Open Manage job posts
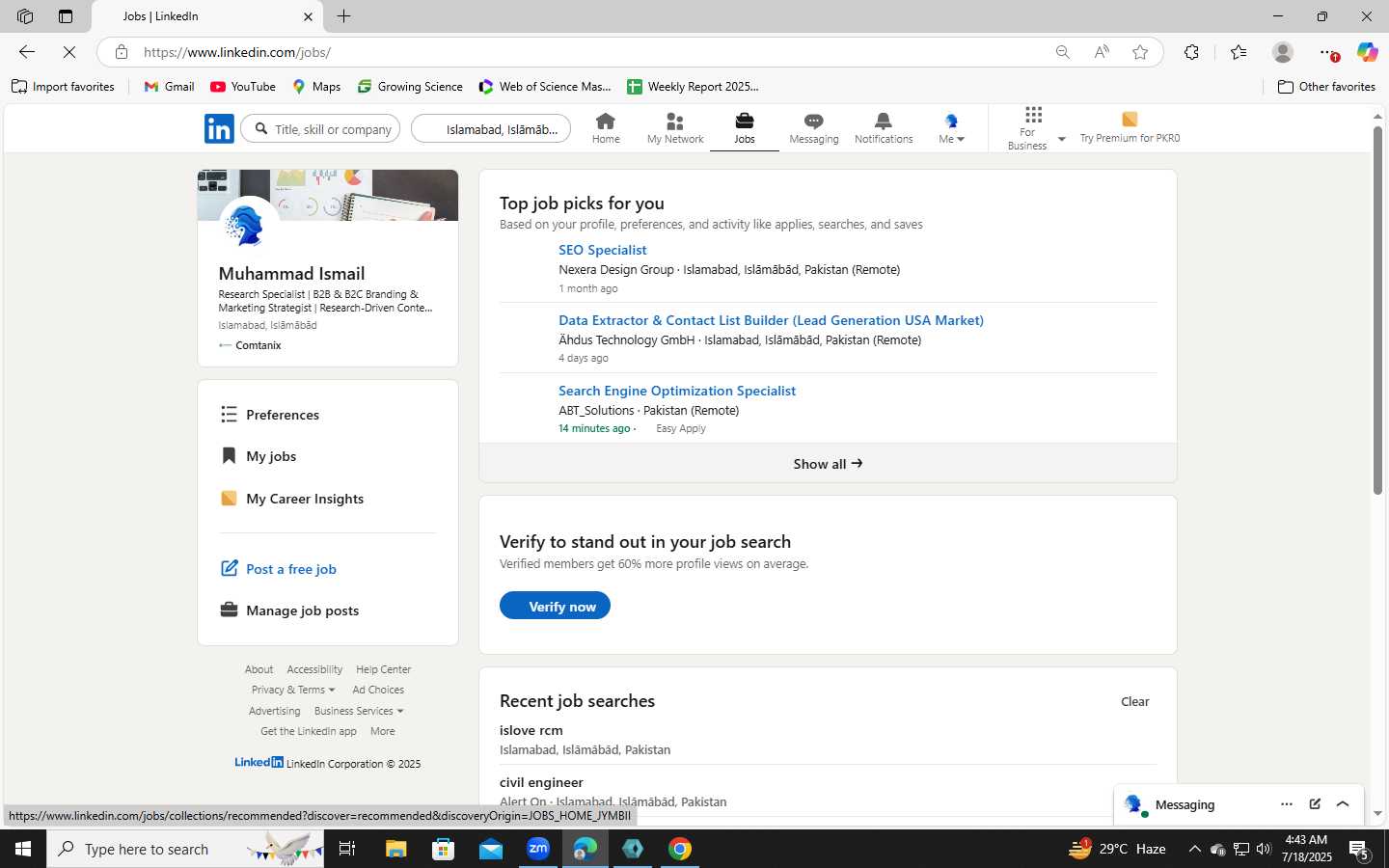 290,610
